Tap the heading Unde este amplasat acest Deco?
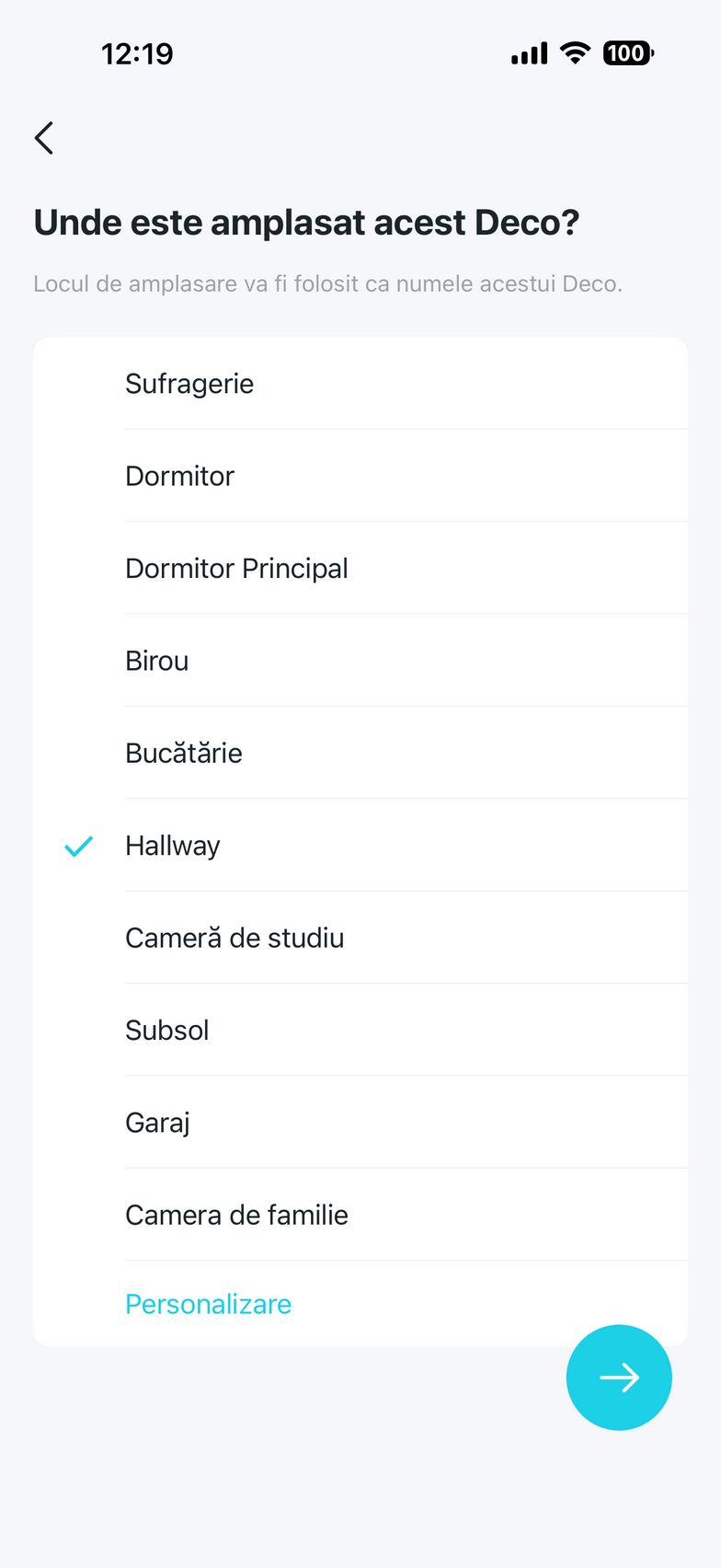This screenshot has height=1568, width=721. pos(306,223)
